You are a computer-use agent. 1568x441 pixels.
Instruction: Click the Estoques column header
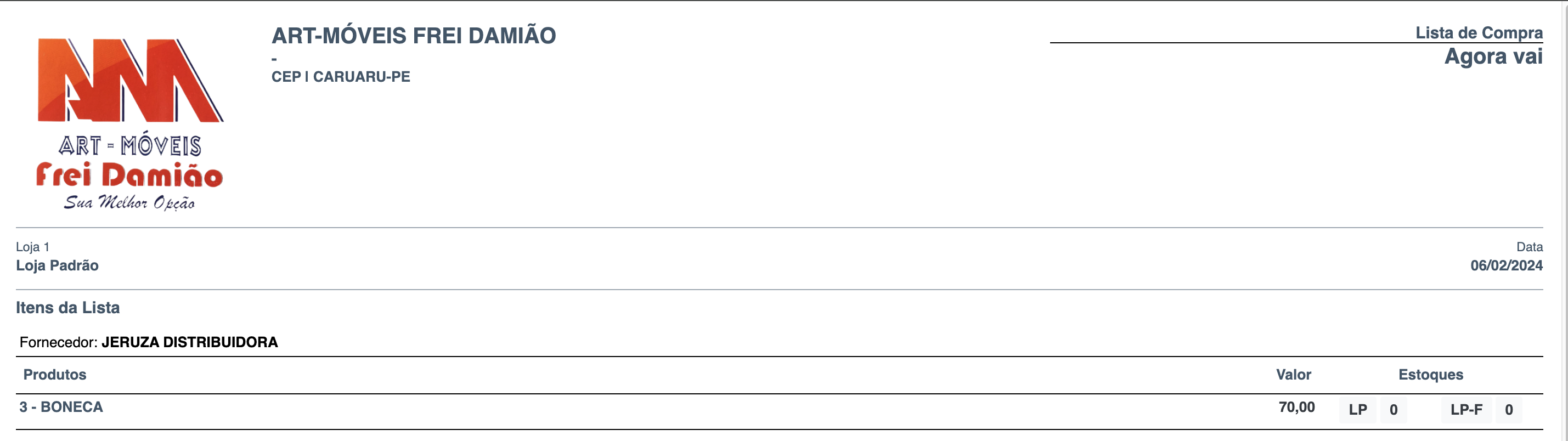click(1430, 375)
